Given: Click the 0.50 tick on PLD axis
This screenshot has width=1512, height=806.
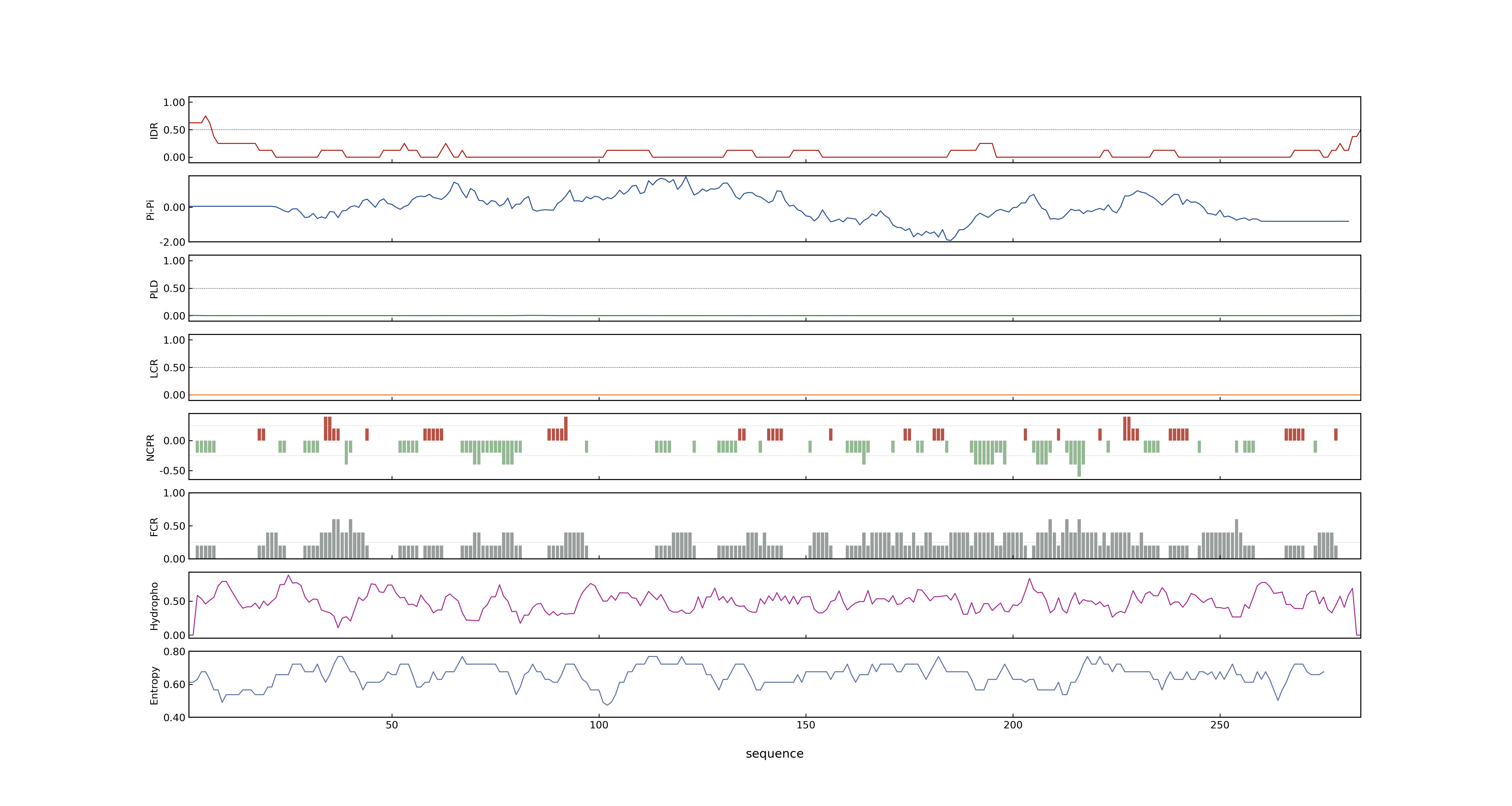Looking at the screenshot, I should click(x=174, y=288).
